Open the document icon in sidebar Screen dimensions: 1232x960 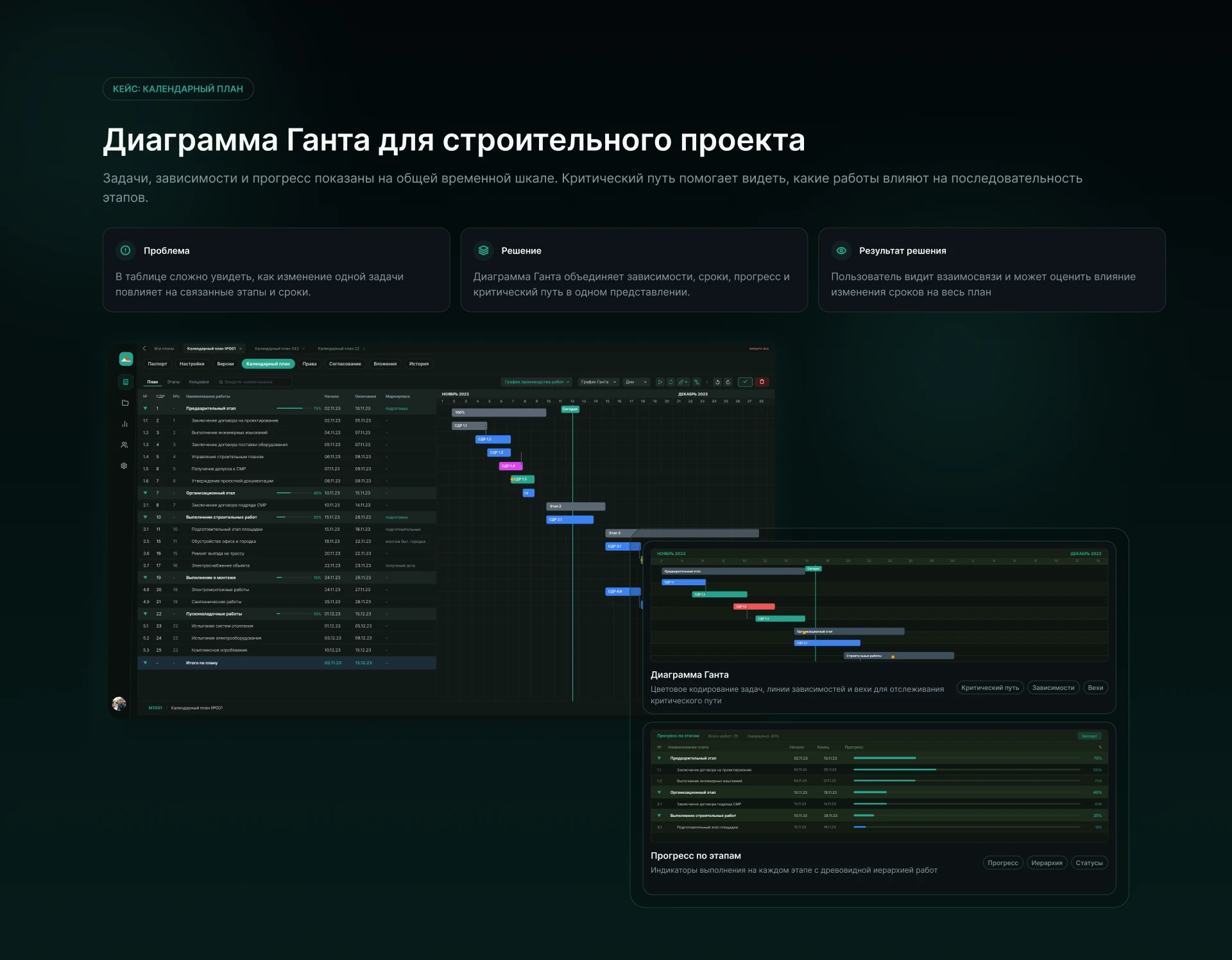click(x=126, y=382)
